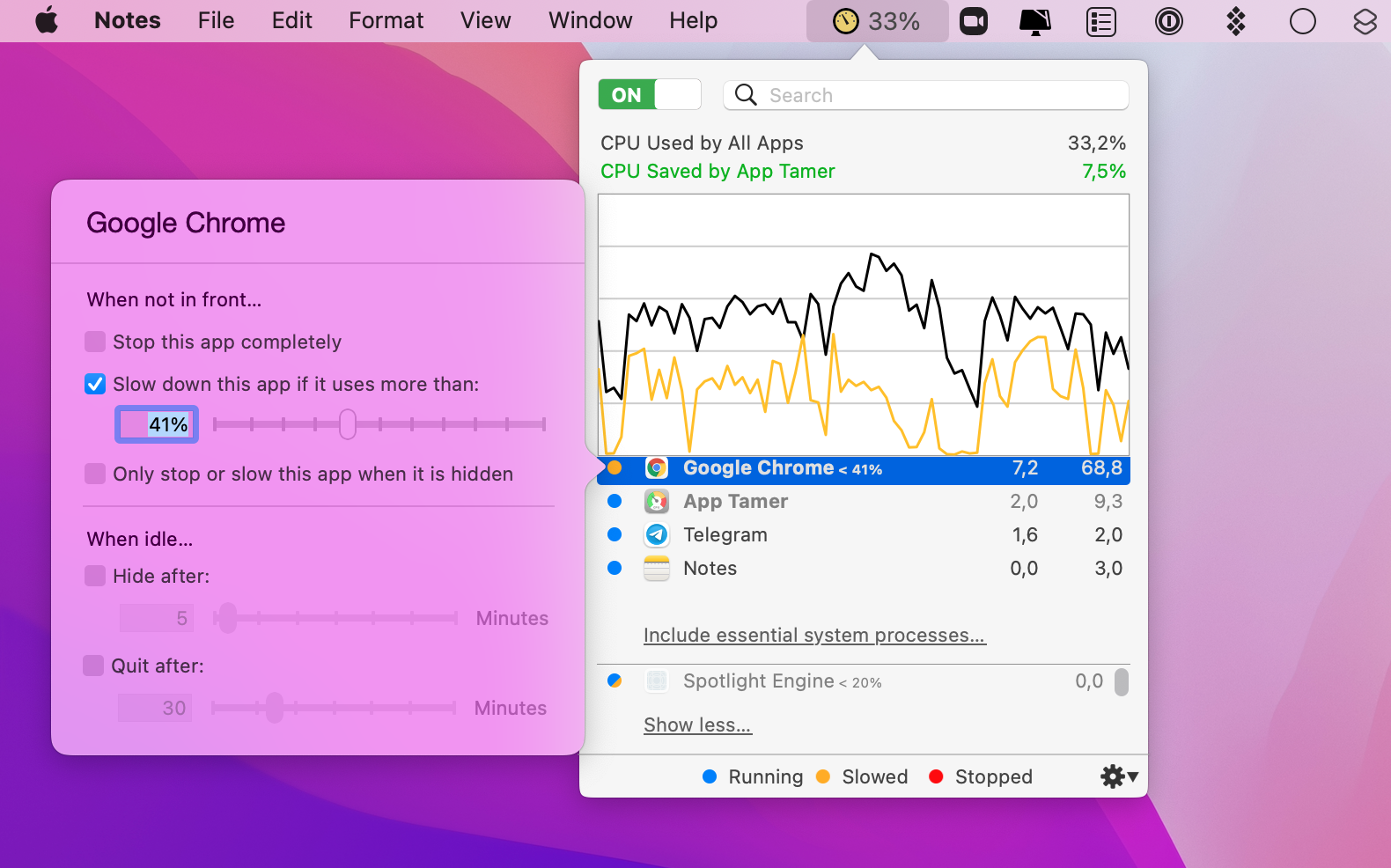This screenshot has height=868, width=1391.
Task: Click the Quit after minutes slider
Action: (x=333, y=708)
